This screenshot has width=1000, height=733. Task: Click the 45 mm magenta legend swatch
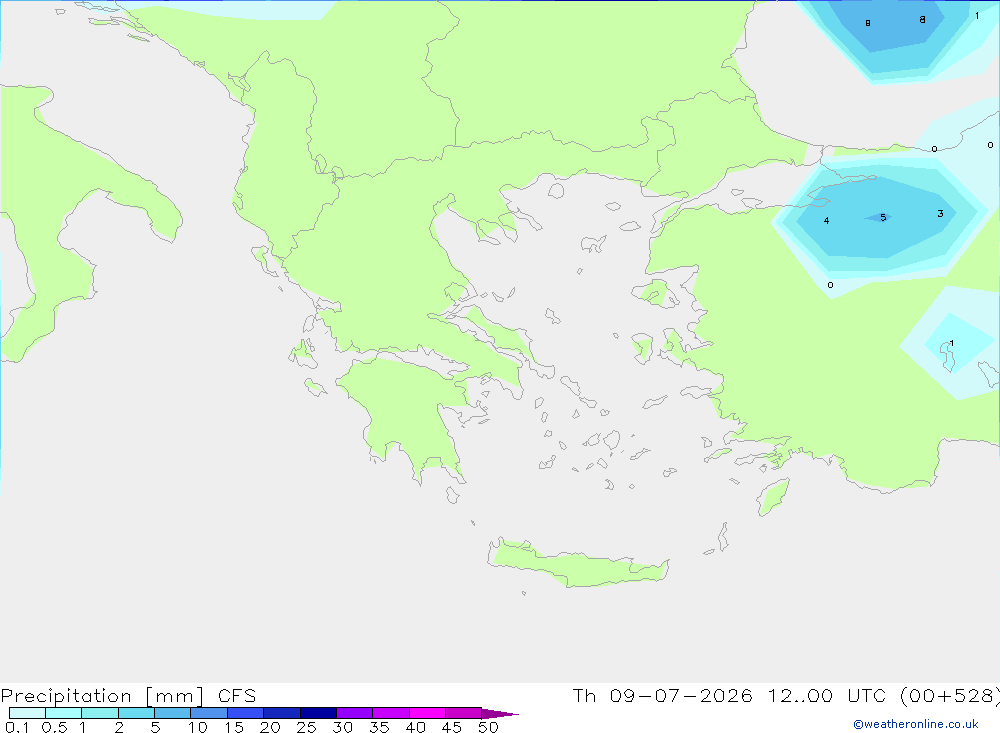click(x=463, y=713)
